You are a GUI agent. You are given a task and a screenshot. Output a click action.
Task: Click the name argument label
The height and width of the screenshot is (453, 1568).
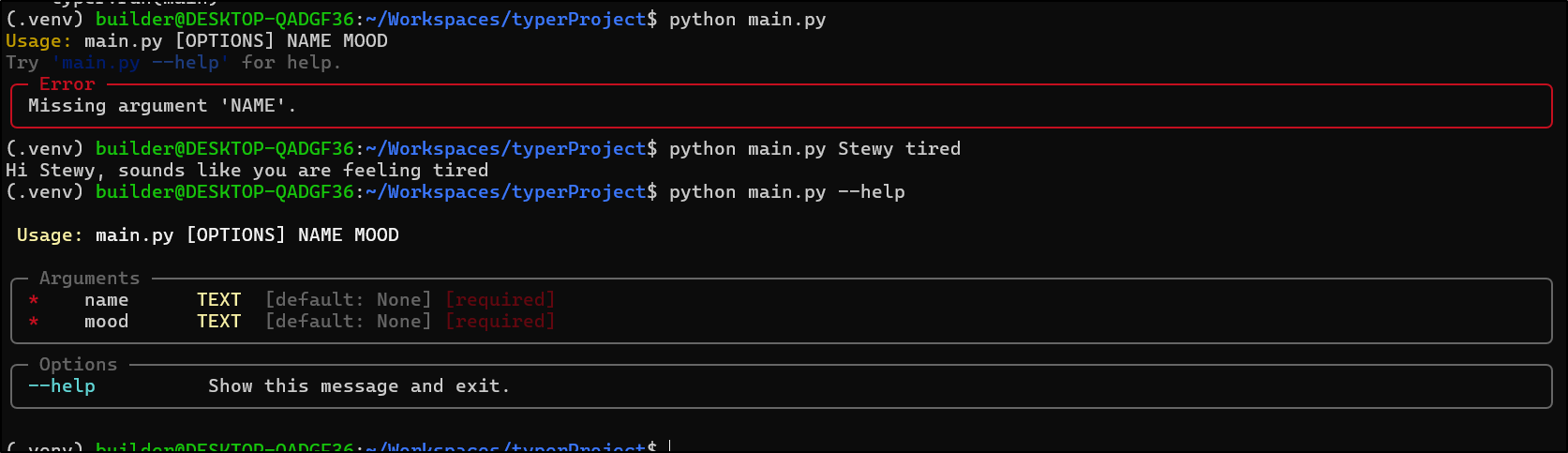(106, 300)
